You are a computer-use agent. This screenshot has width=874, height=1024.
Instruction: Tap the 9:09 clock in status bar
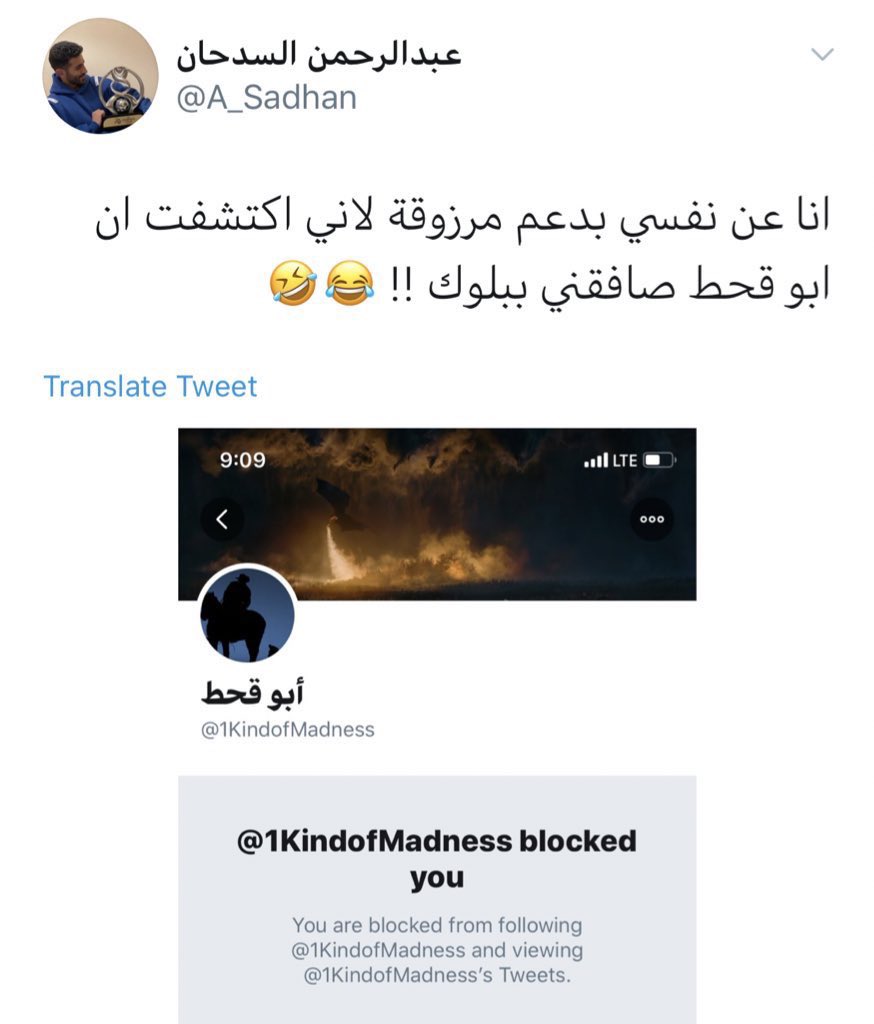click(242, 460)
